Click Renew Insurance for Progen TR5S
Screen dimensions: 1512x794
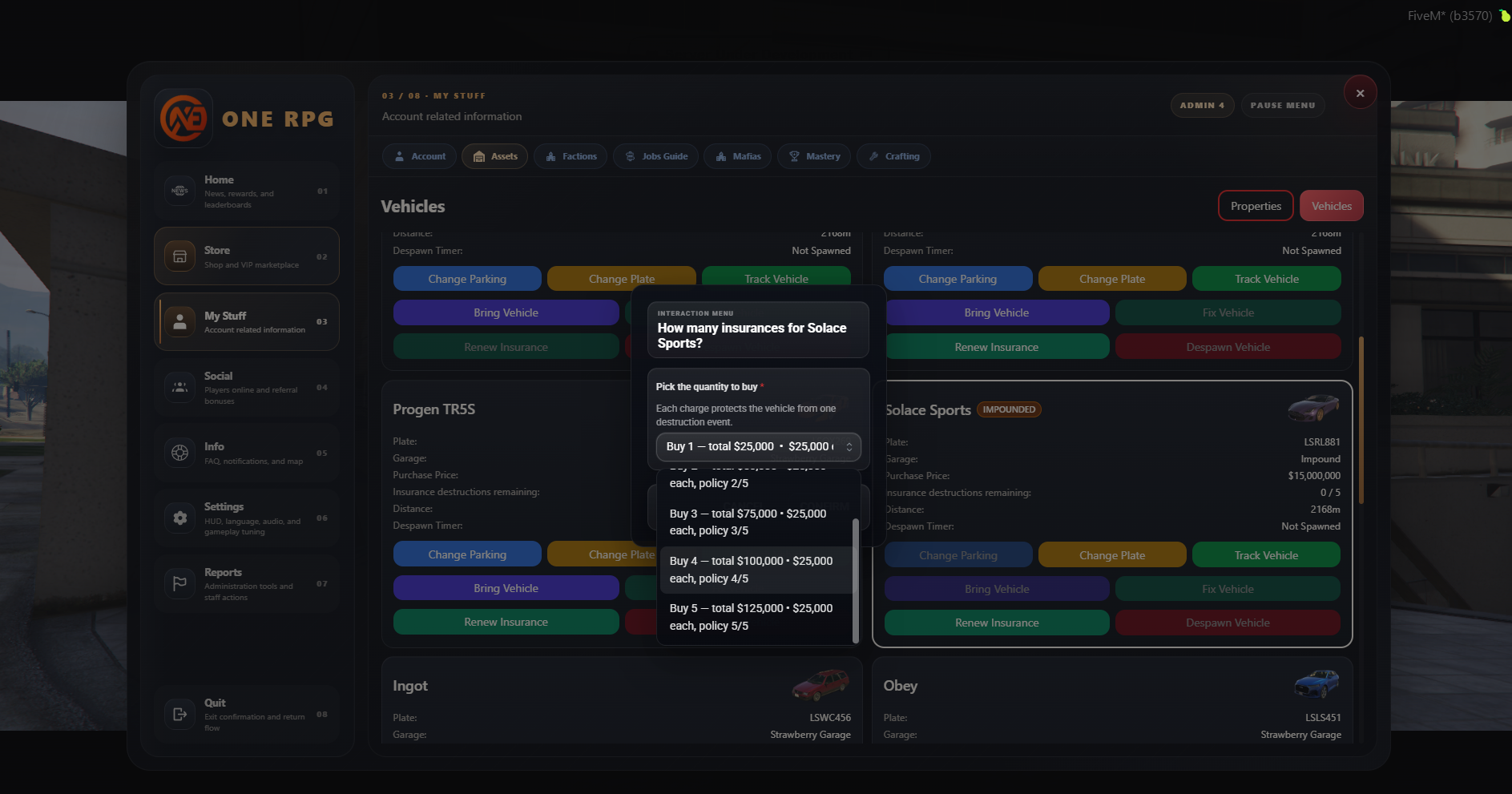(506, 622)
